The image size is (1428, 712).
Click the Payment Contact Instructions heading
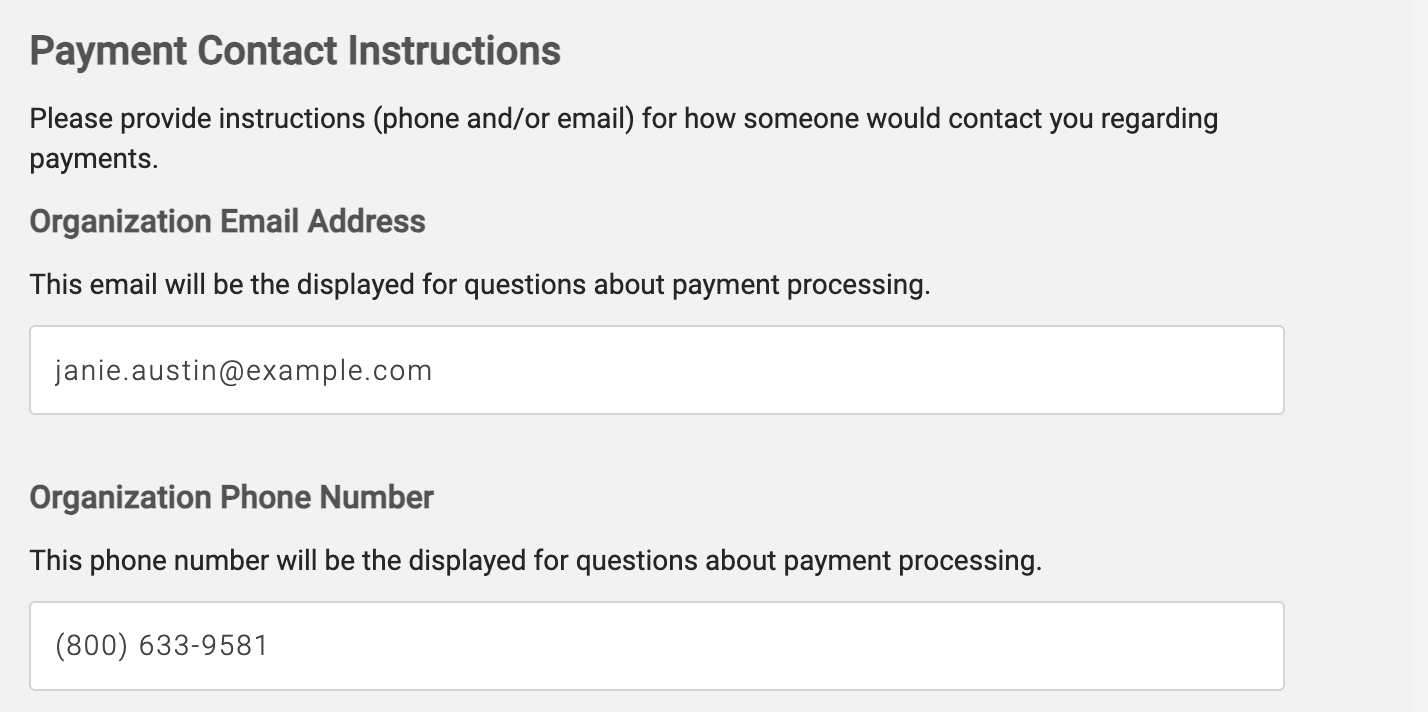[295, 51]
